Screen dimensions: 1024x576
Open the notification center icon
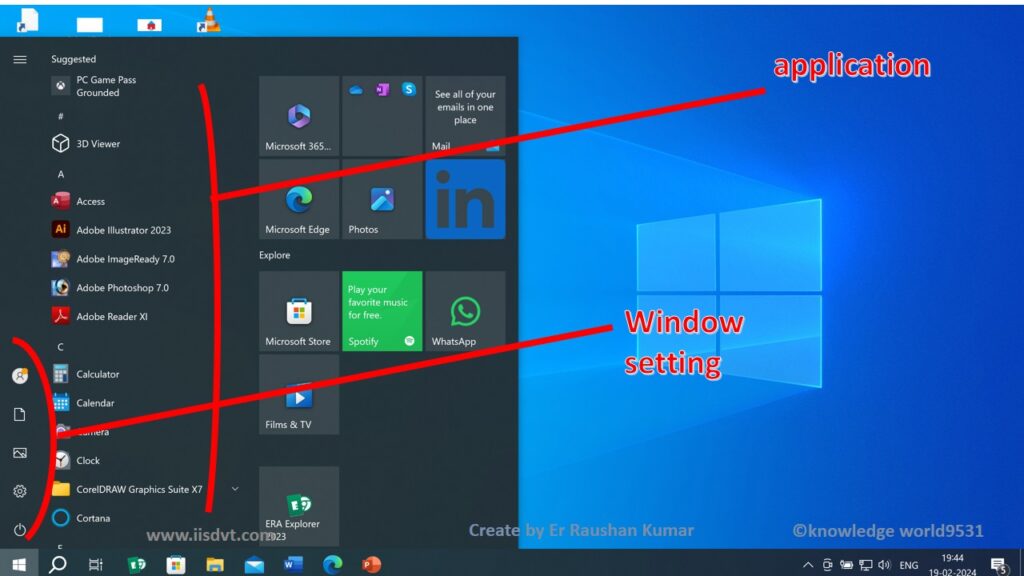point(997,565)
